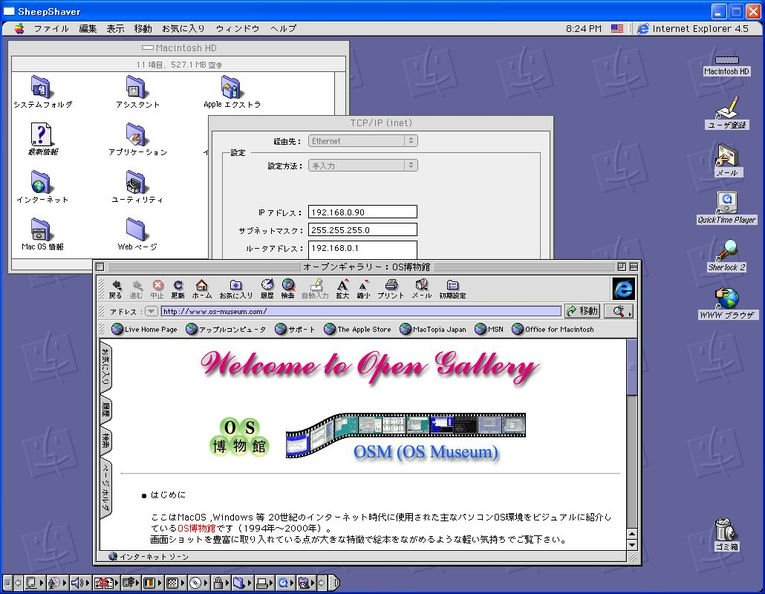Screen dimensions: 765x594
Task: Open the 表示 menu
Action: click(x=116, y=29)
